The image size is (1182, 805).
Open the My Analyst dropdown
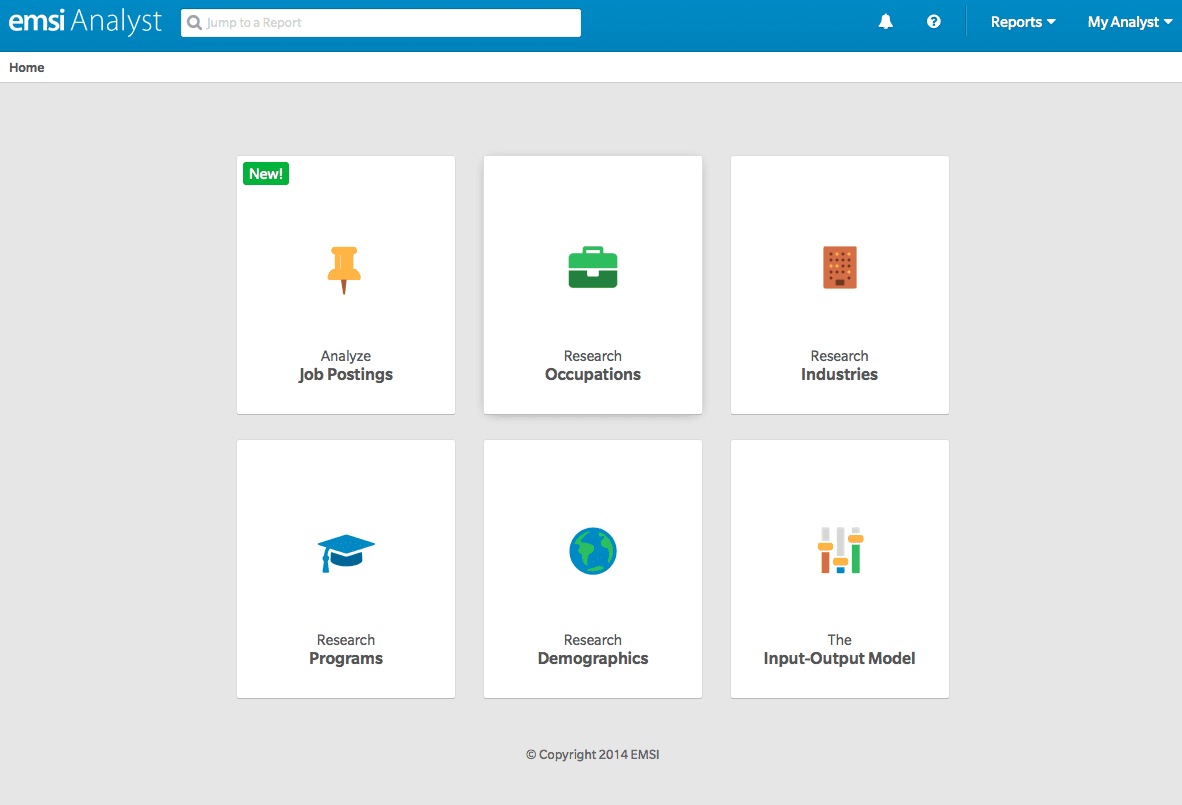[1129, 22]
